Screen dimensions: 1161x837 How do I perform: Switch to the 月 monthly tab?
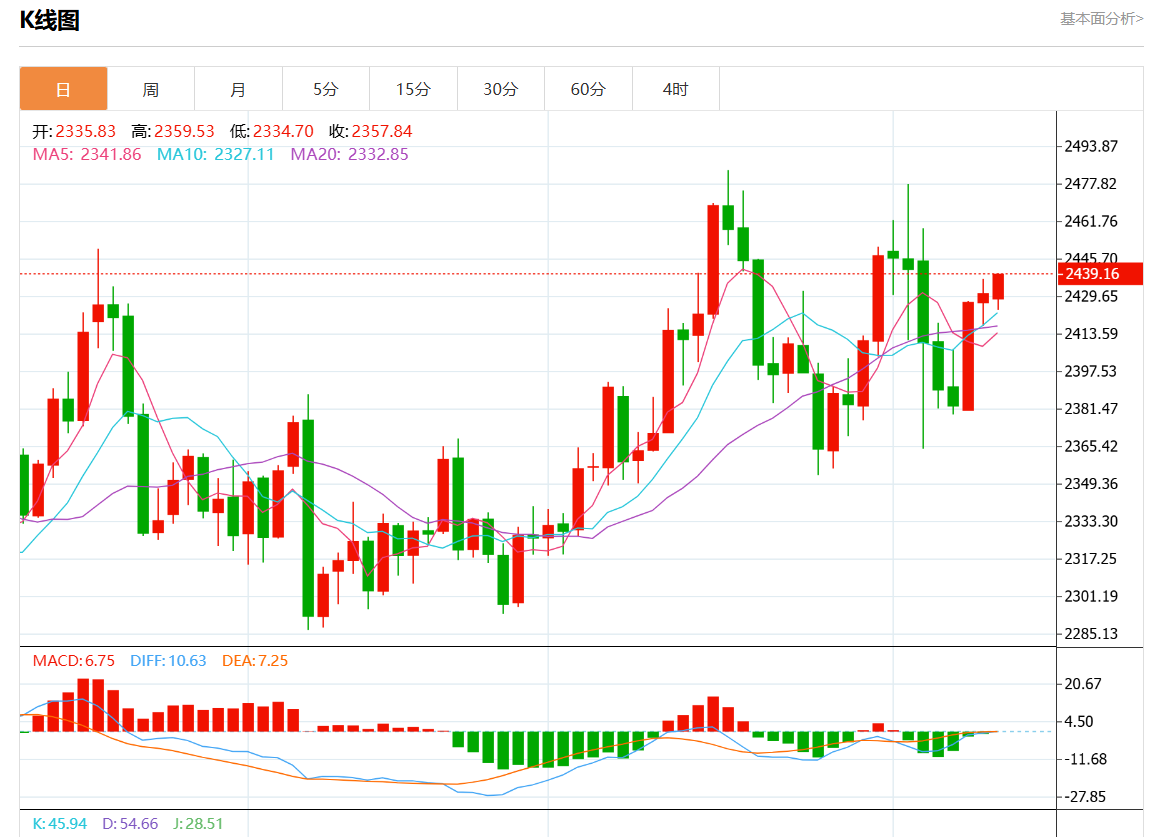(238, 89)
